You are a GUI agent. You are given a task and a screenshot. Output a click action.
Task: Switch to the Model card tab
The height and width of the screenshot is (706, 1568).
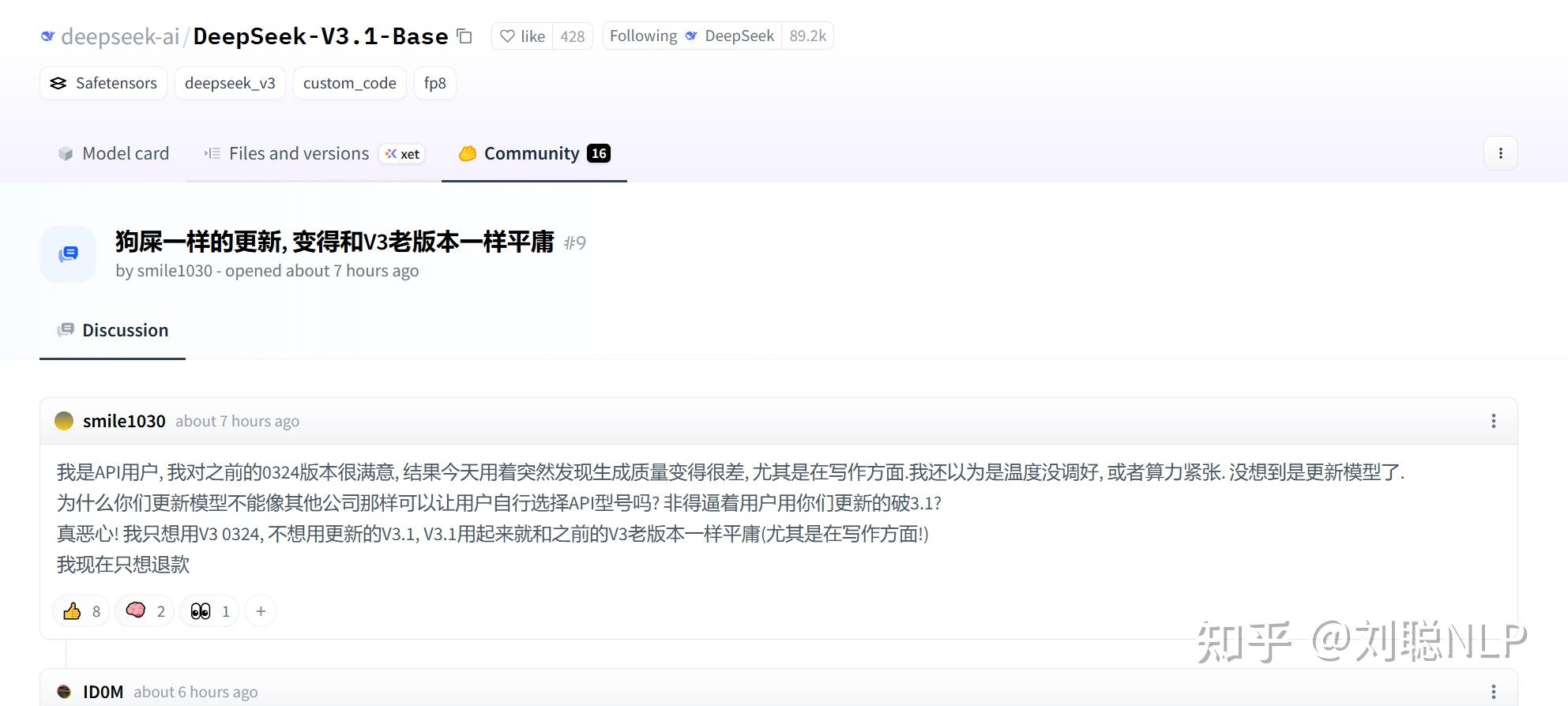pyautogui.click(x=113, y=153)
